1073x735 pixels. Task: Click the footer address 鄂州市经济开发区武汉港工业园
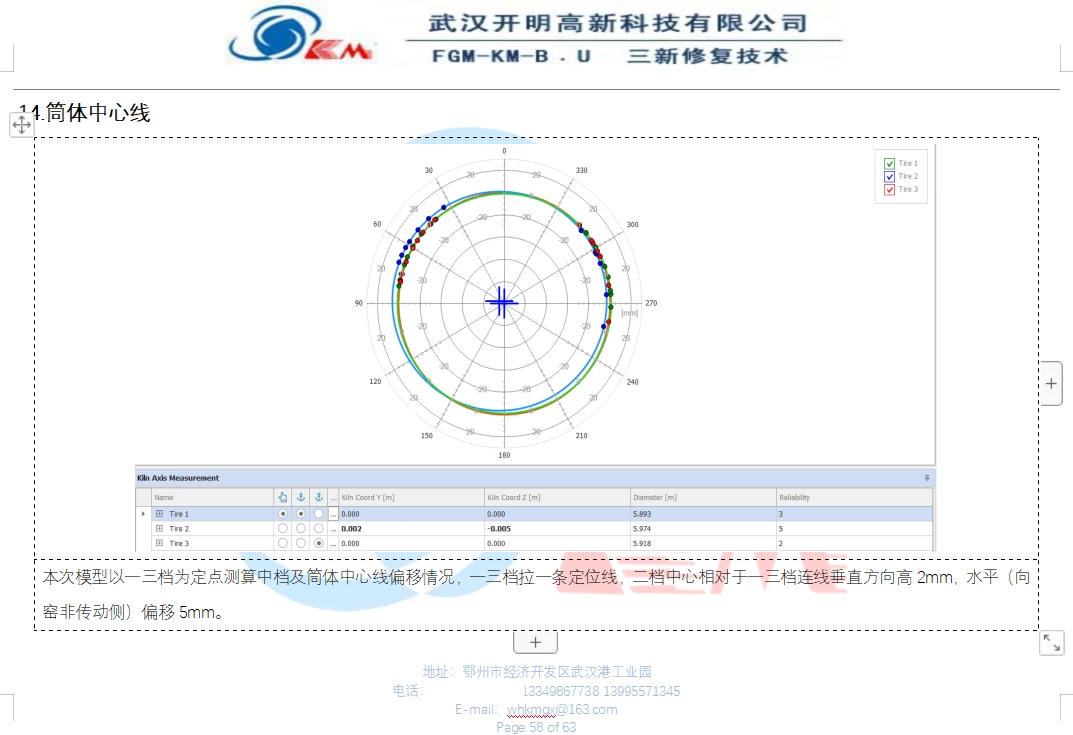(557, 671)
